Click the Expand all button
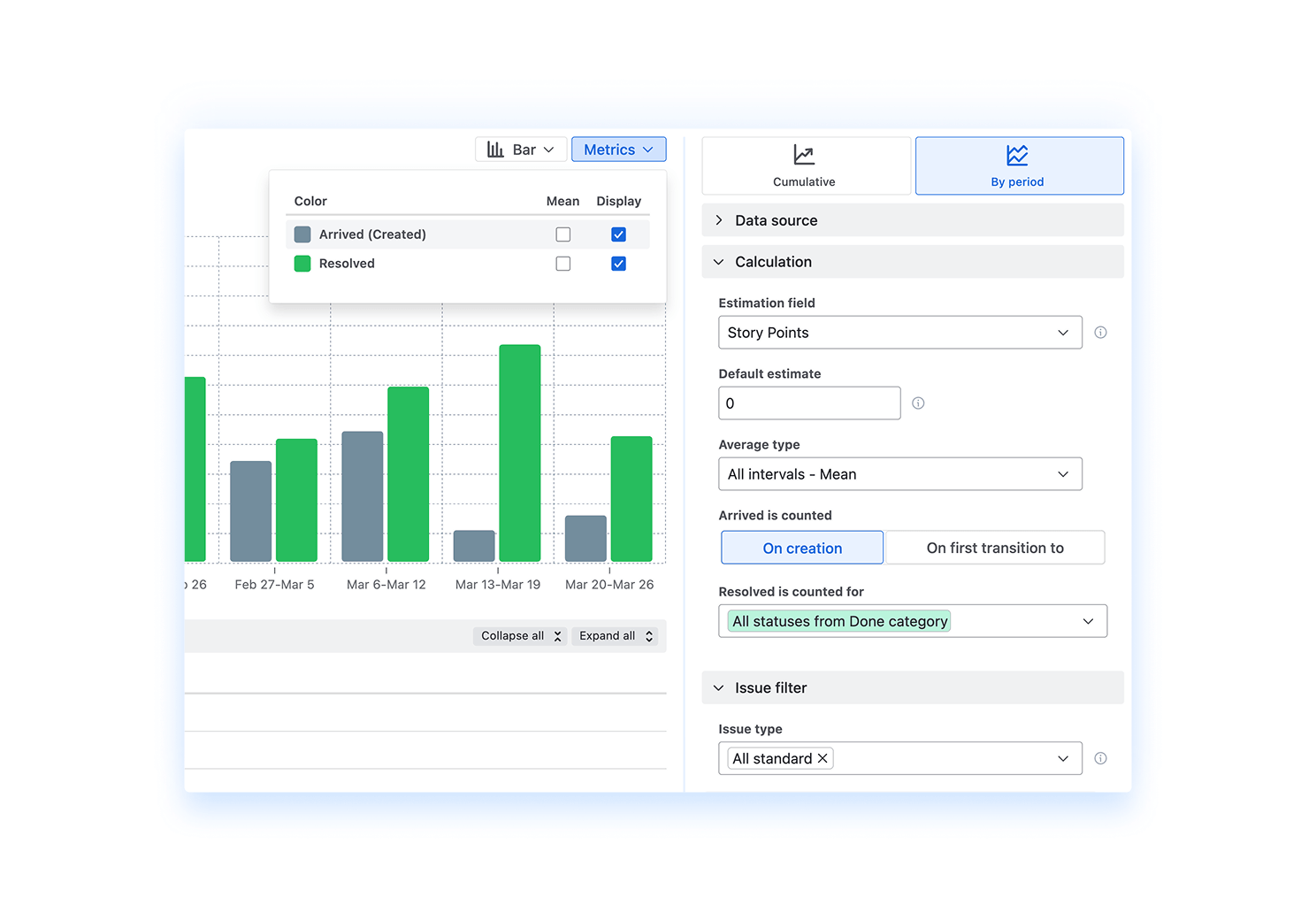Viewport: 1316px width, 921px height. click(x=615, y=636)
